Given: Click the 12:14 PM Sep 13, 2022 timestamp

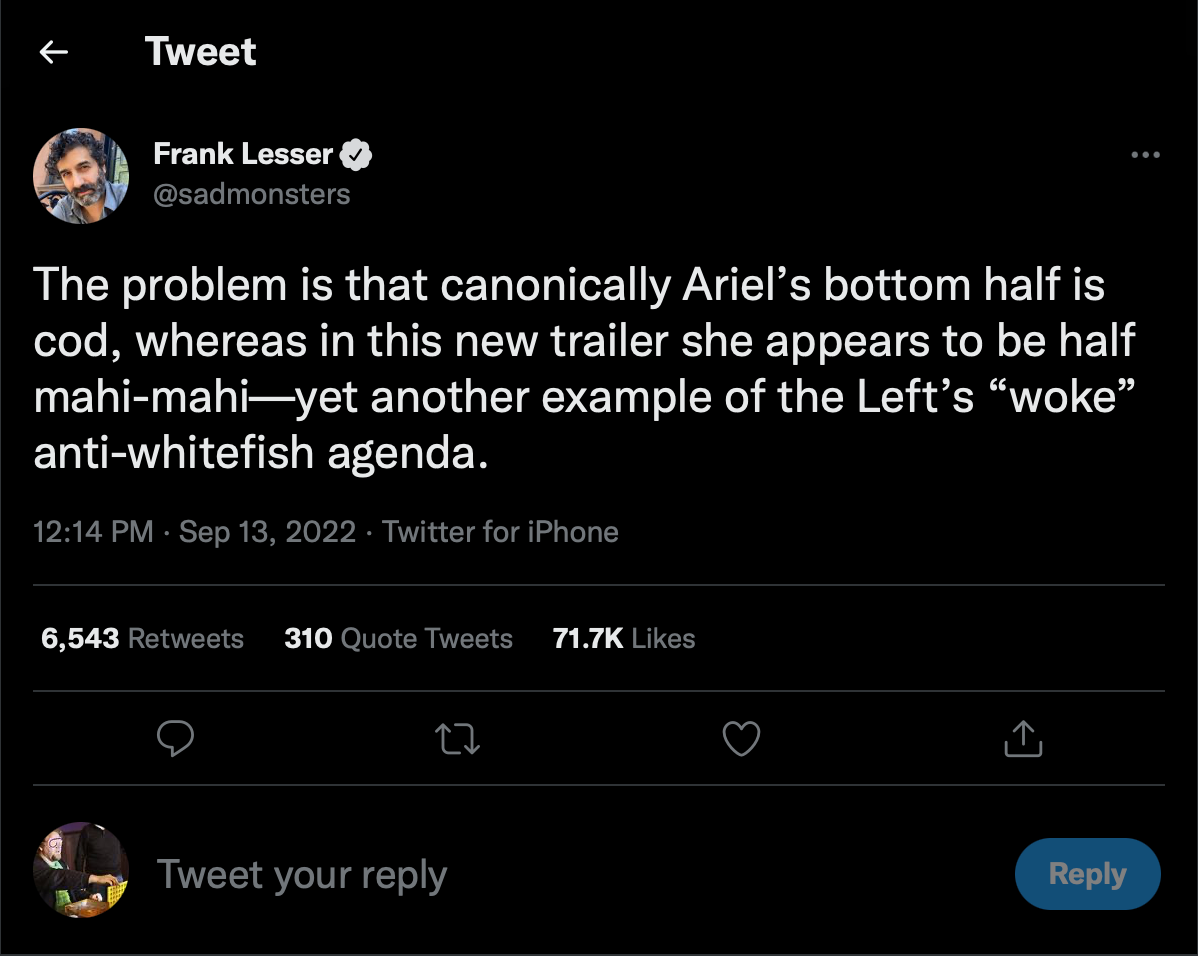Looking at the screenshot, I should point(195,532).
